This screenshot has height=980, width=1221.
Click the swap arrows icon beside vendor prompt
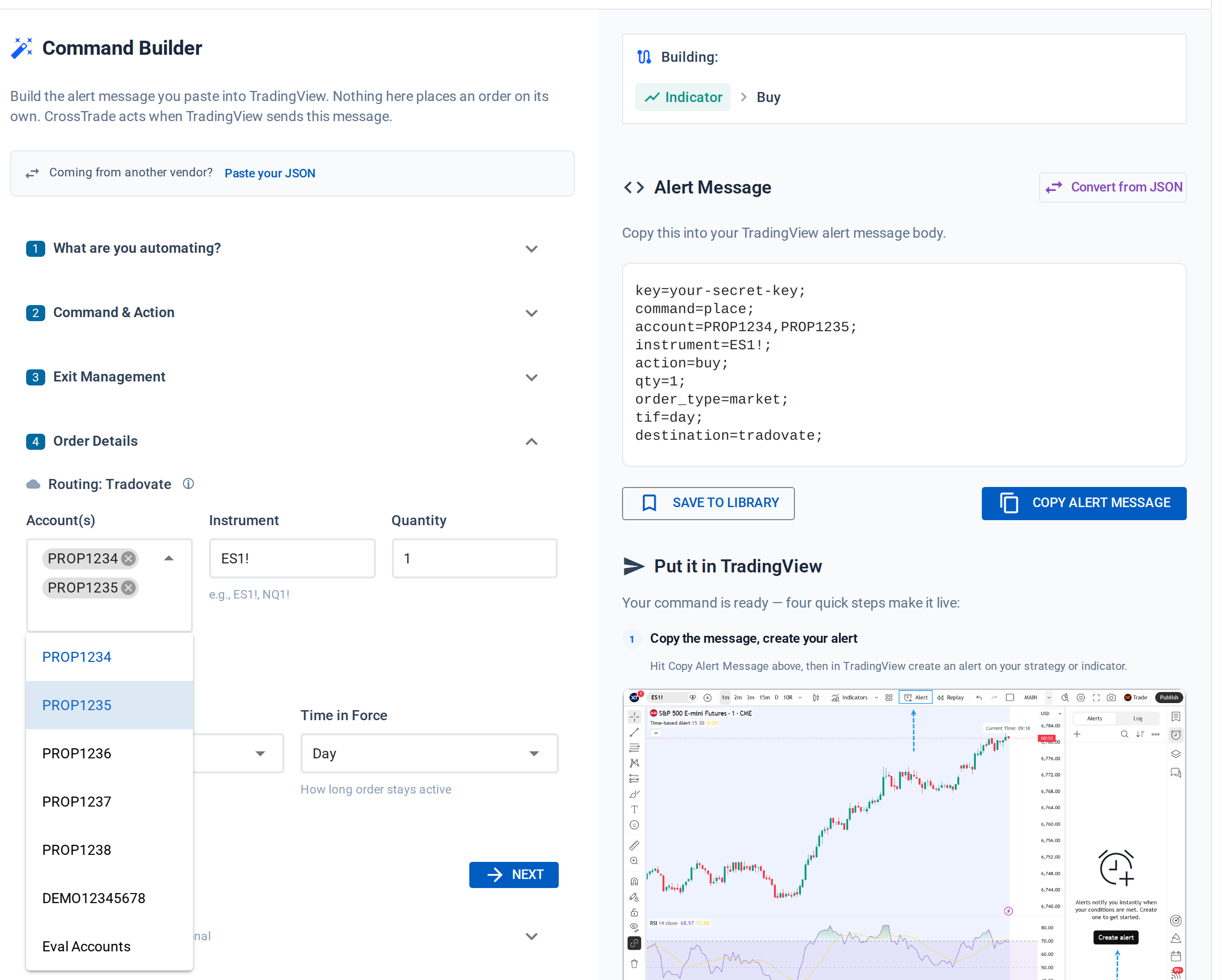pyautogui.click(x=32, y=173)
